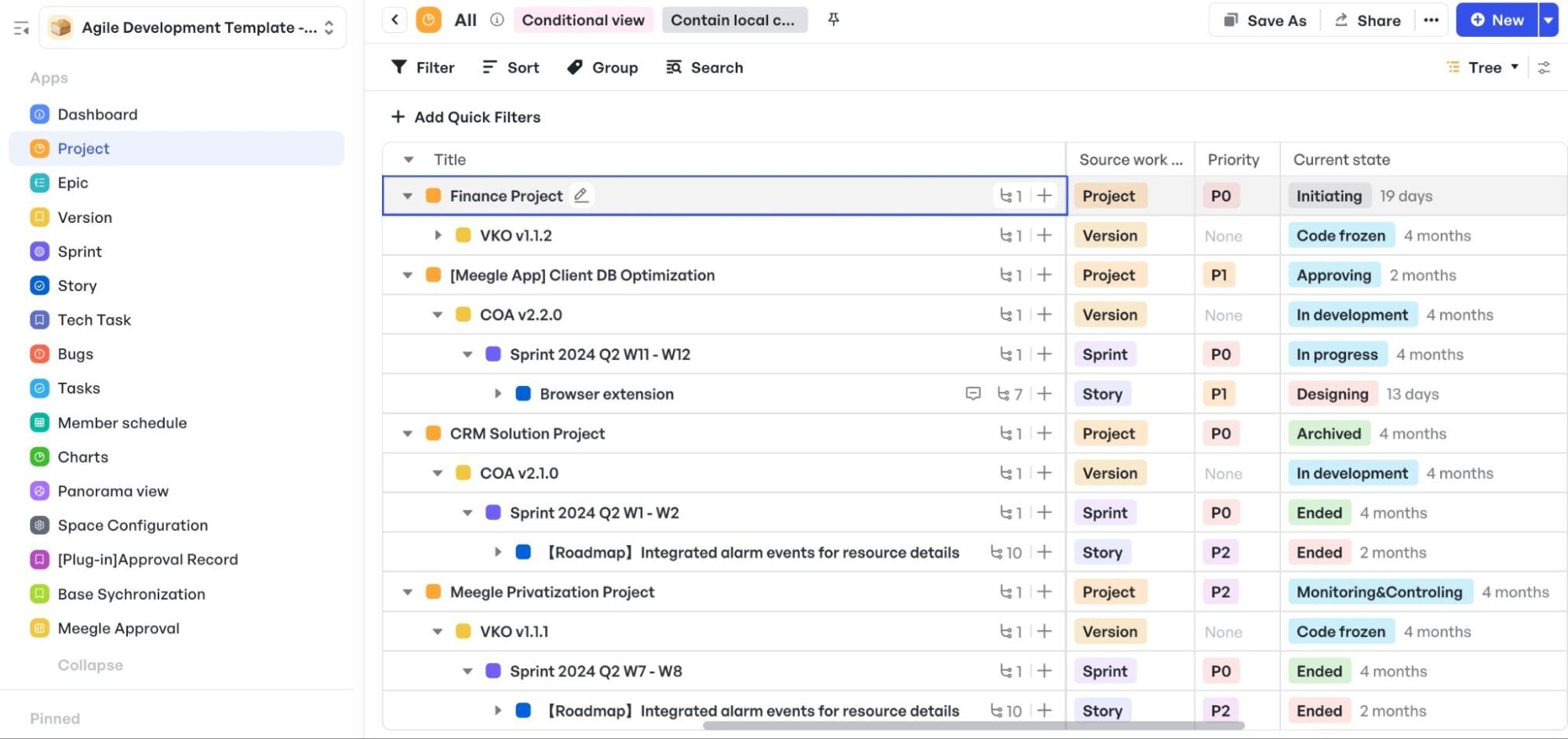Click the back arrow button in the header
The image size is (1568, 739).
395,20
